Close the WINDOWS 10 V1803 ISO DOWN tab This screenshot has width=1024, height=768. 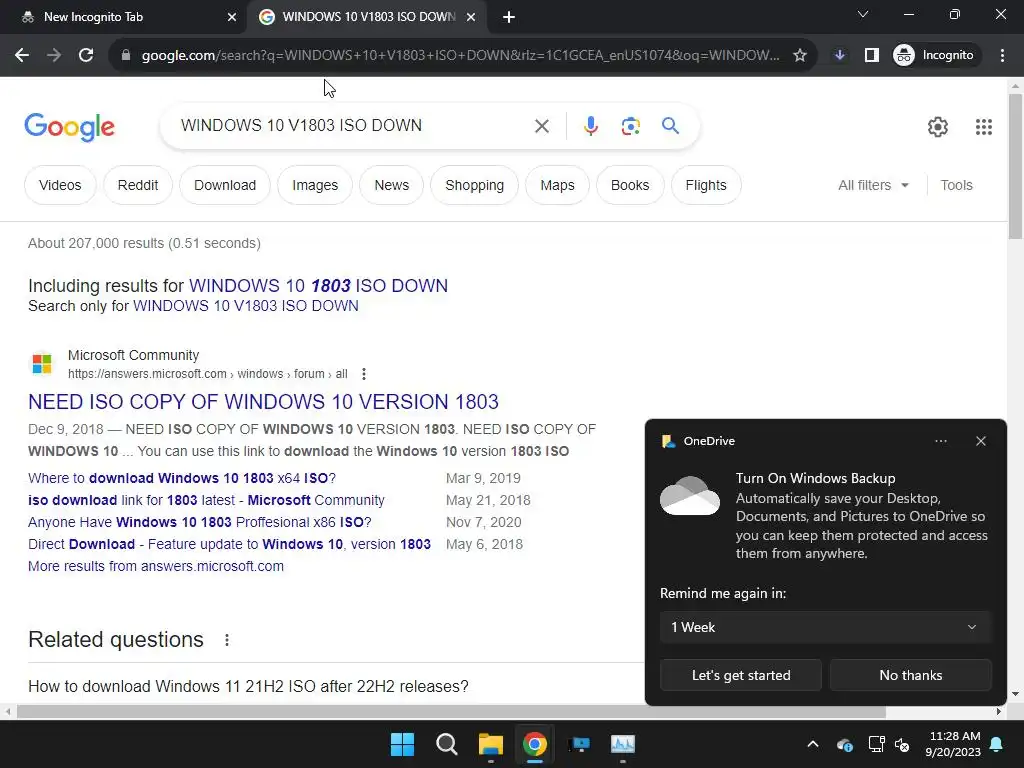tap(471, 17)
